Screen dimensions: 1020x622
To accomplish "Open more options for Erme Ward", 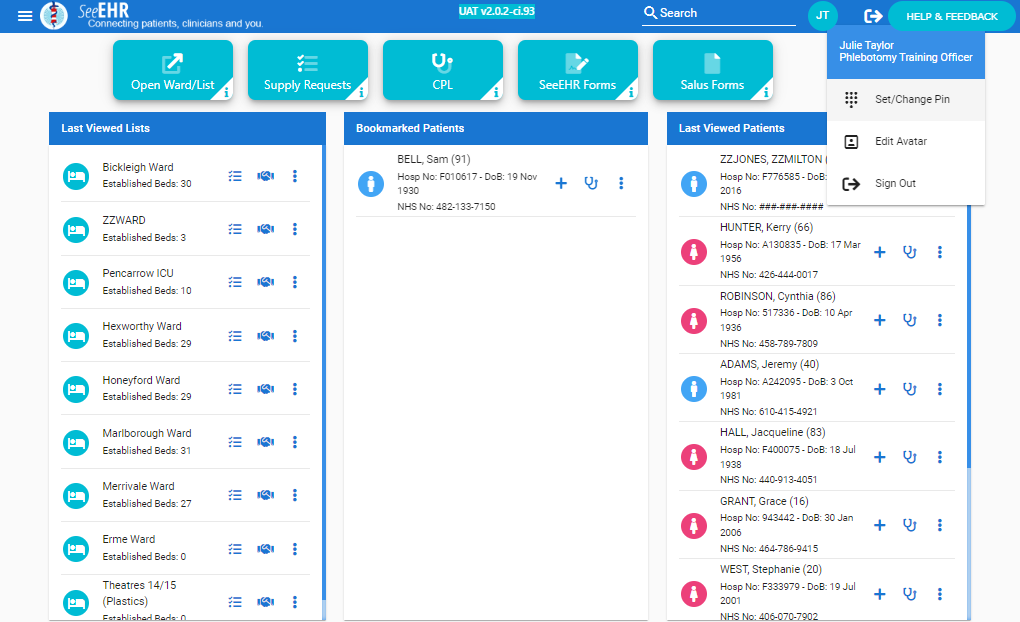I will (295, 549).
